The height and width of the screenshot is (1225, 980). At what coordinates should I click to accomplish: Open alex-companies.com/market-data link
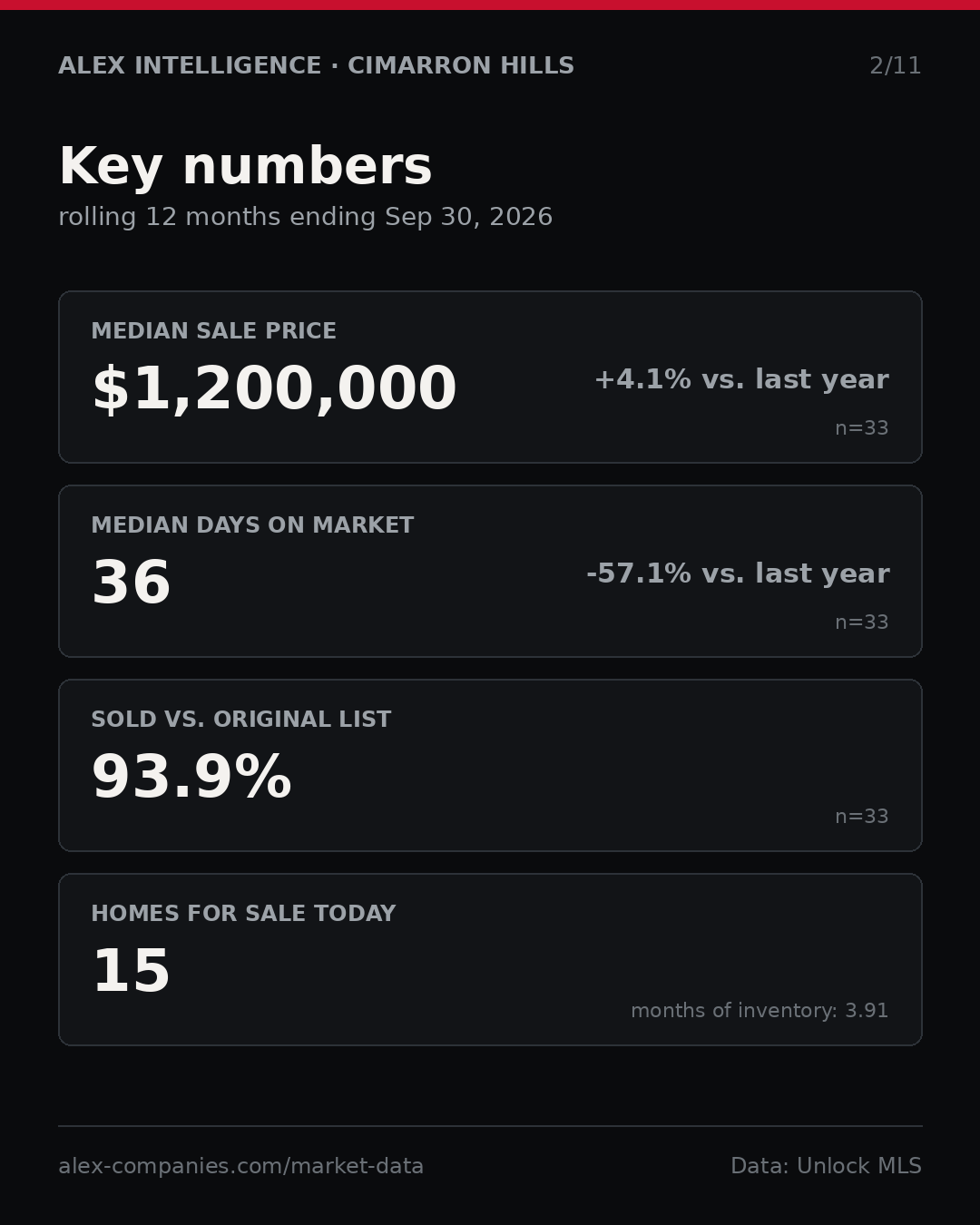coord(240,1166)
